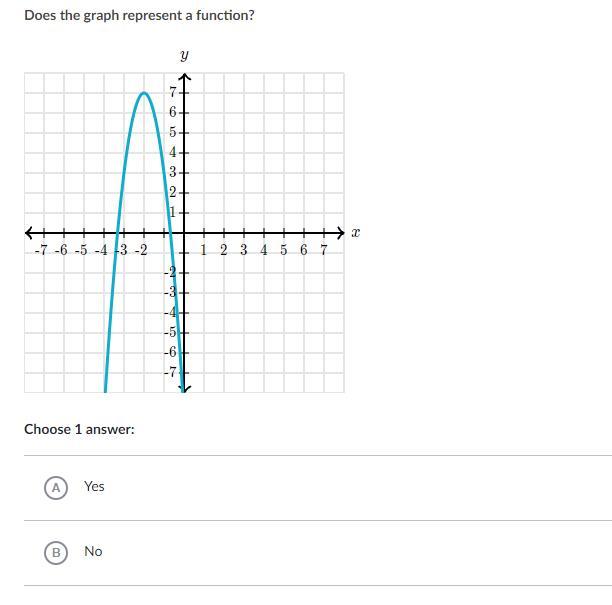Choose the "No" answer text
This screenshot has height=605, width=612.
93,552
